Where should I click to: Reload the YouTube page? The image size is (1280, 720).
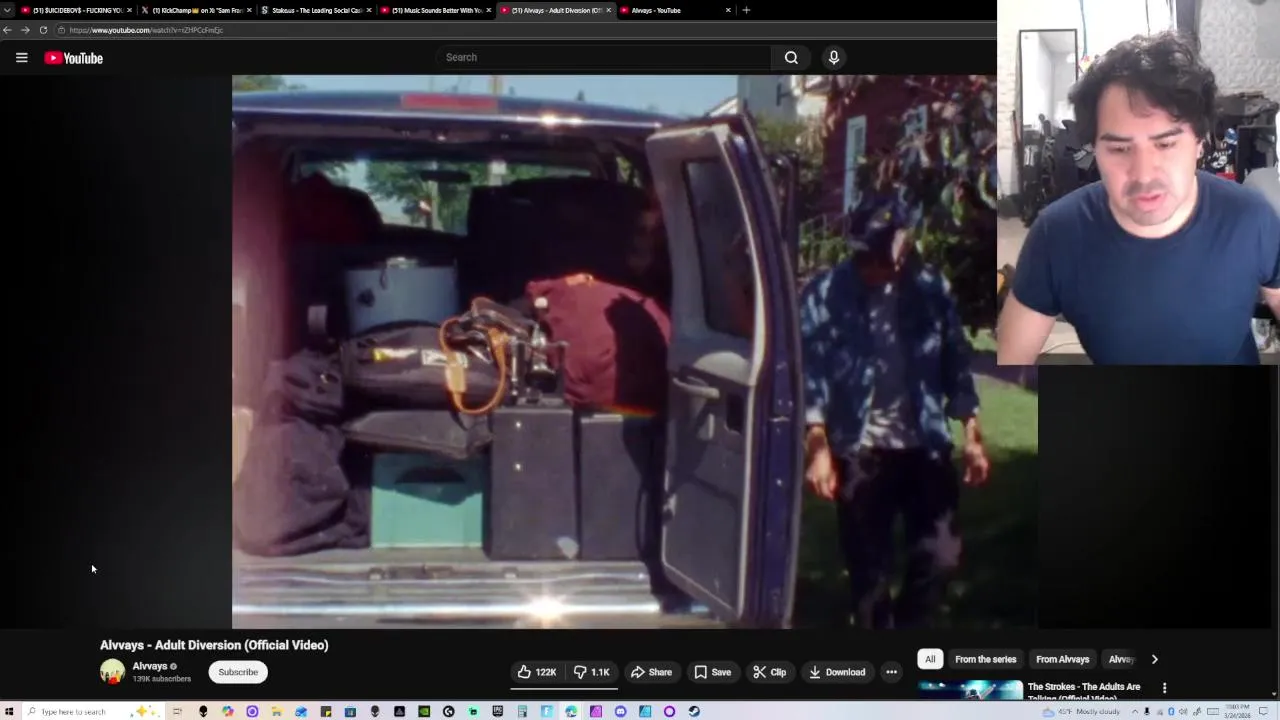[43, 30]
